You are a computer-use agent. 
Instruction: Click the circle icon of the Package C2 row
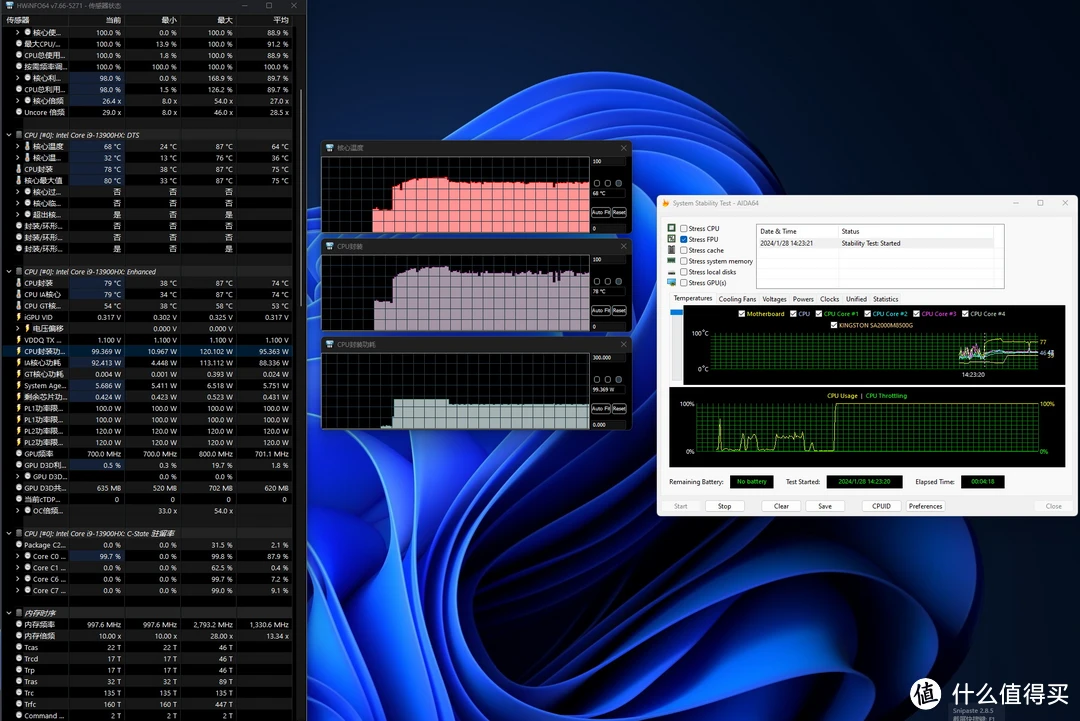pyautogui.click(x=19, y=545)
